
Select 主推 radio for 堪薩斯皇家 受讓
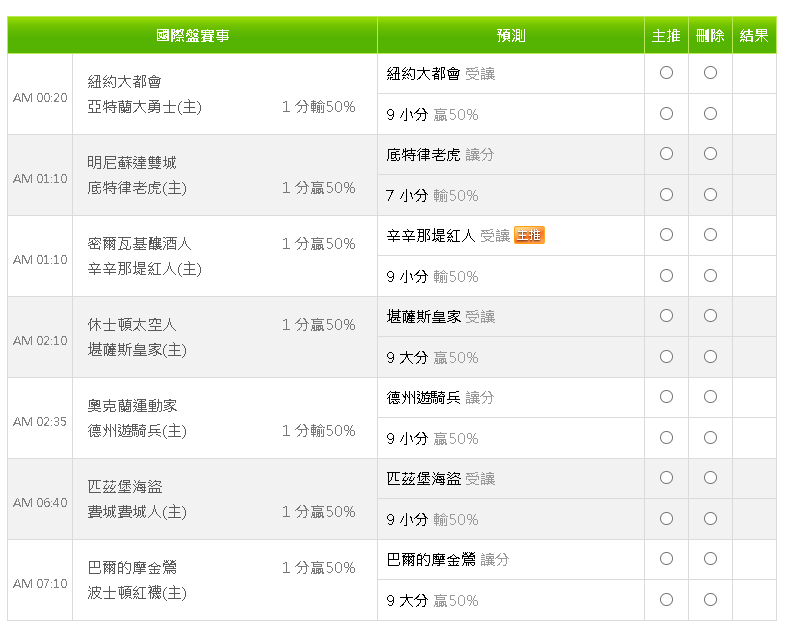(x=666, y=316)
